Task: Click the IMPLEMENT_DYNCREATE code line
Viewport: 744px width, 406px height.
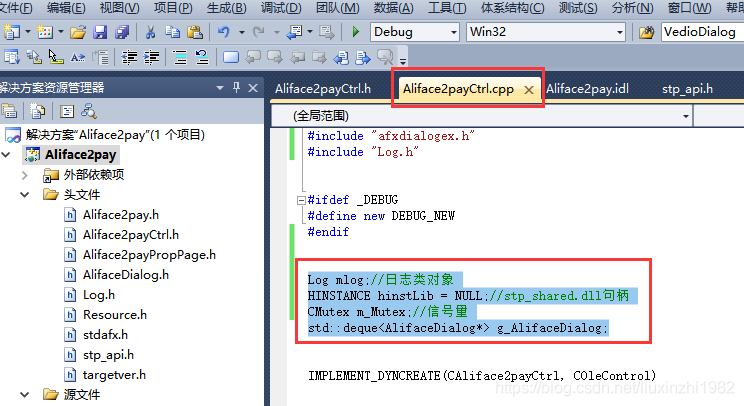Action: 482,376
